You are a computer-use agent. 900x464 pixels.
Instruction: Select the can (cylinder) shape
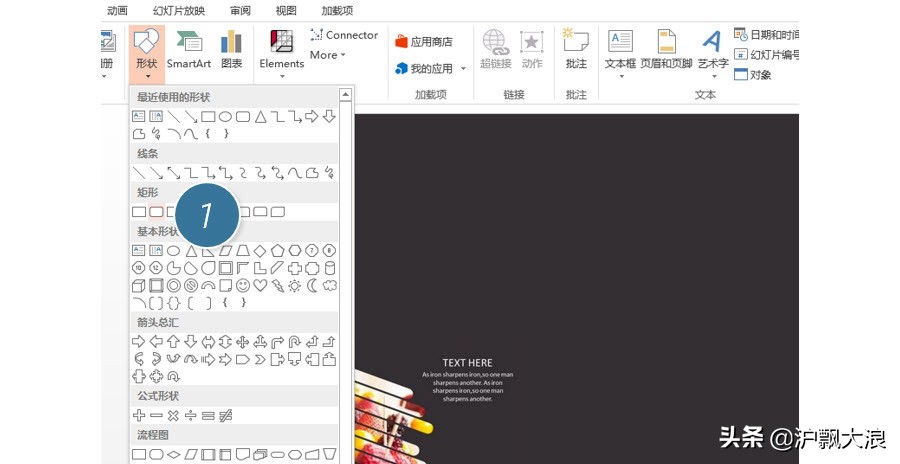tap(329, 268)
